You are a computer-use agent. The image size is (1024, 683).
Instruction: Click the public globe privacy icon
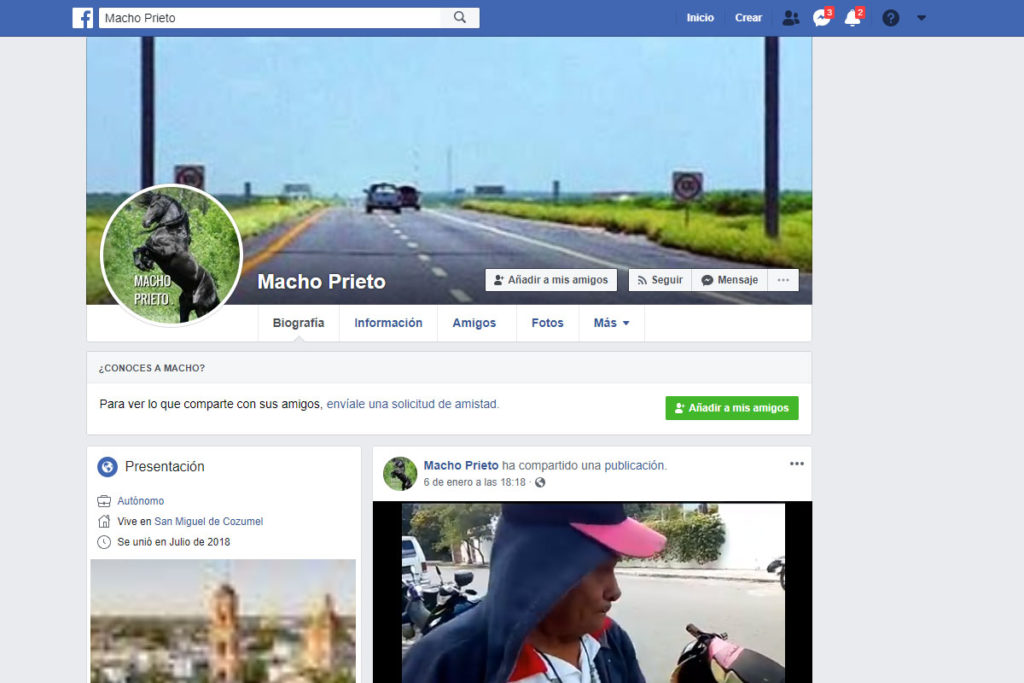(540, 483)
